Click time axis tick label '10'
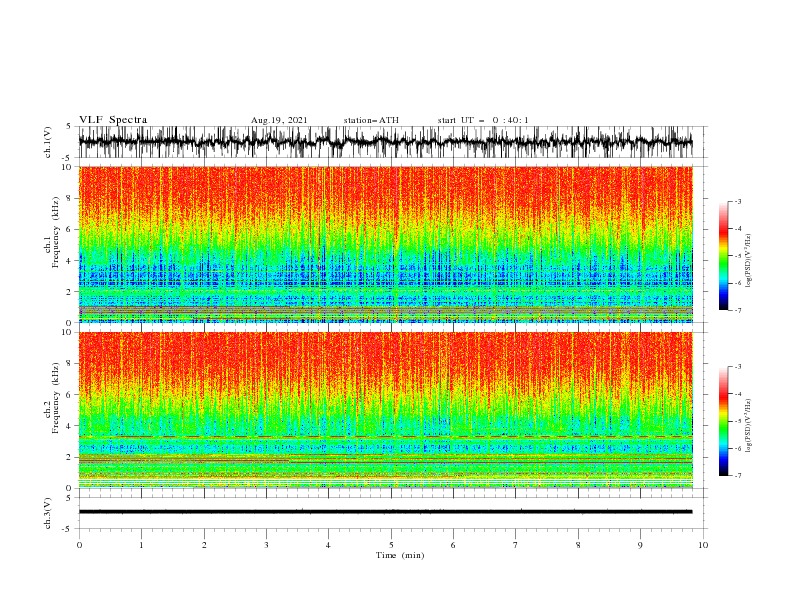The height and width of the screenshot is (612, 792). point(703,545)
